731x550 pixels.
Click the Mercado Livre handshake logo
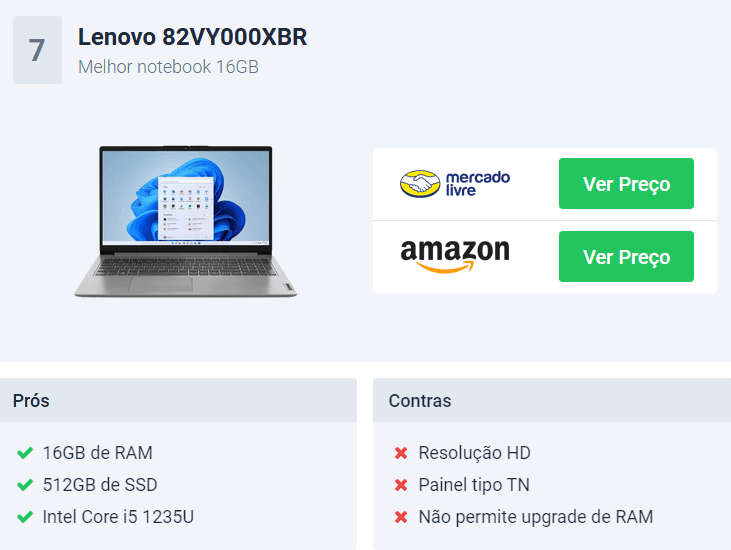[x=455, y=184]
